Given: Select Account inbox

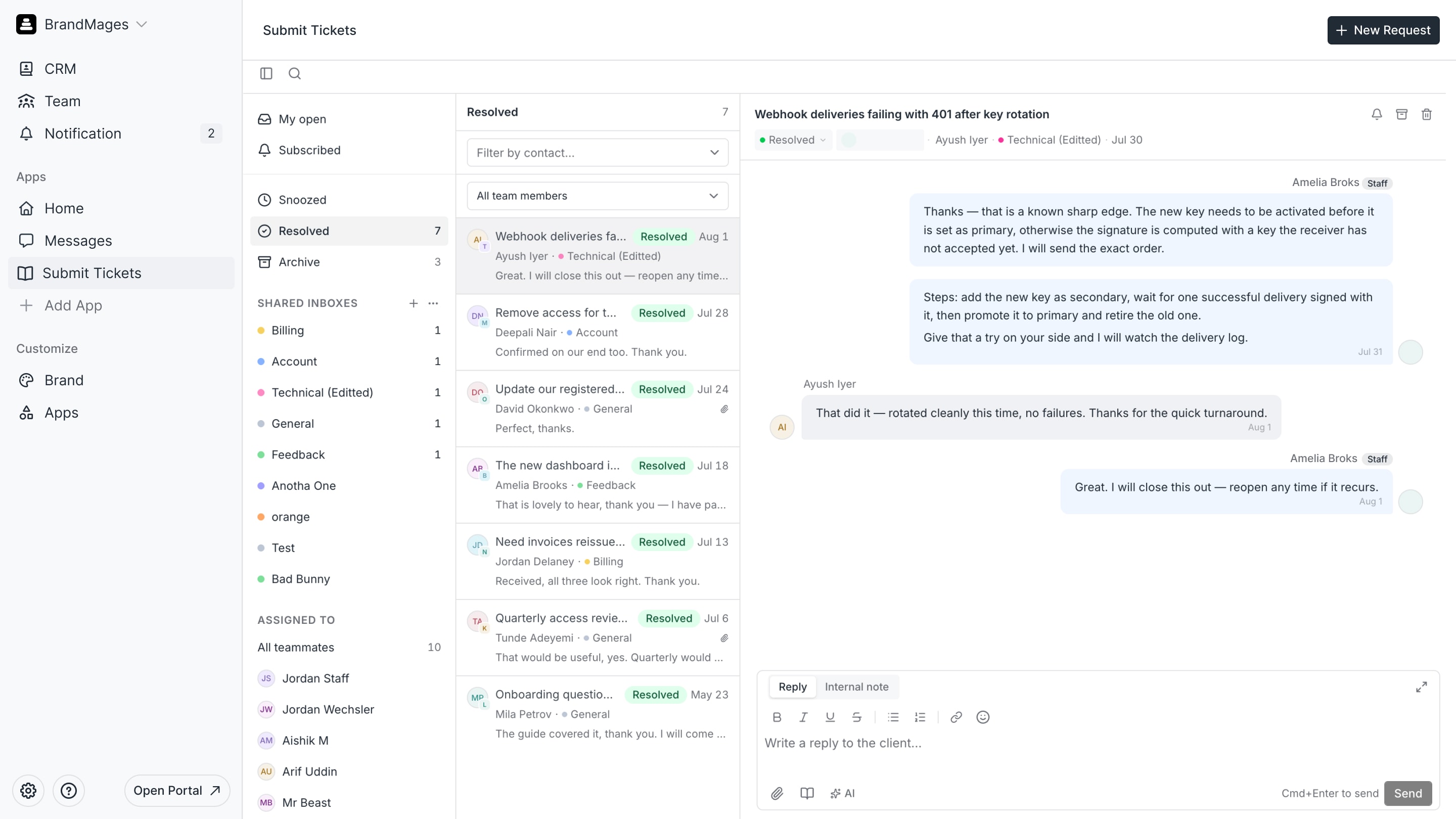Looking at the screenshot, I should click(x=349, y=362).
